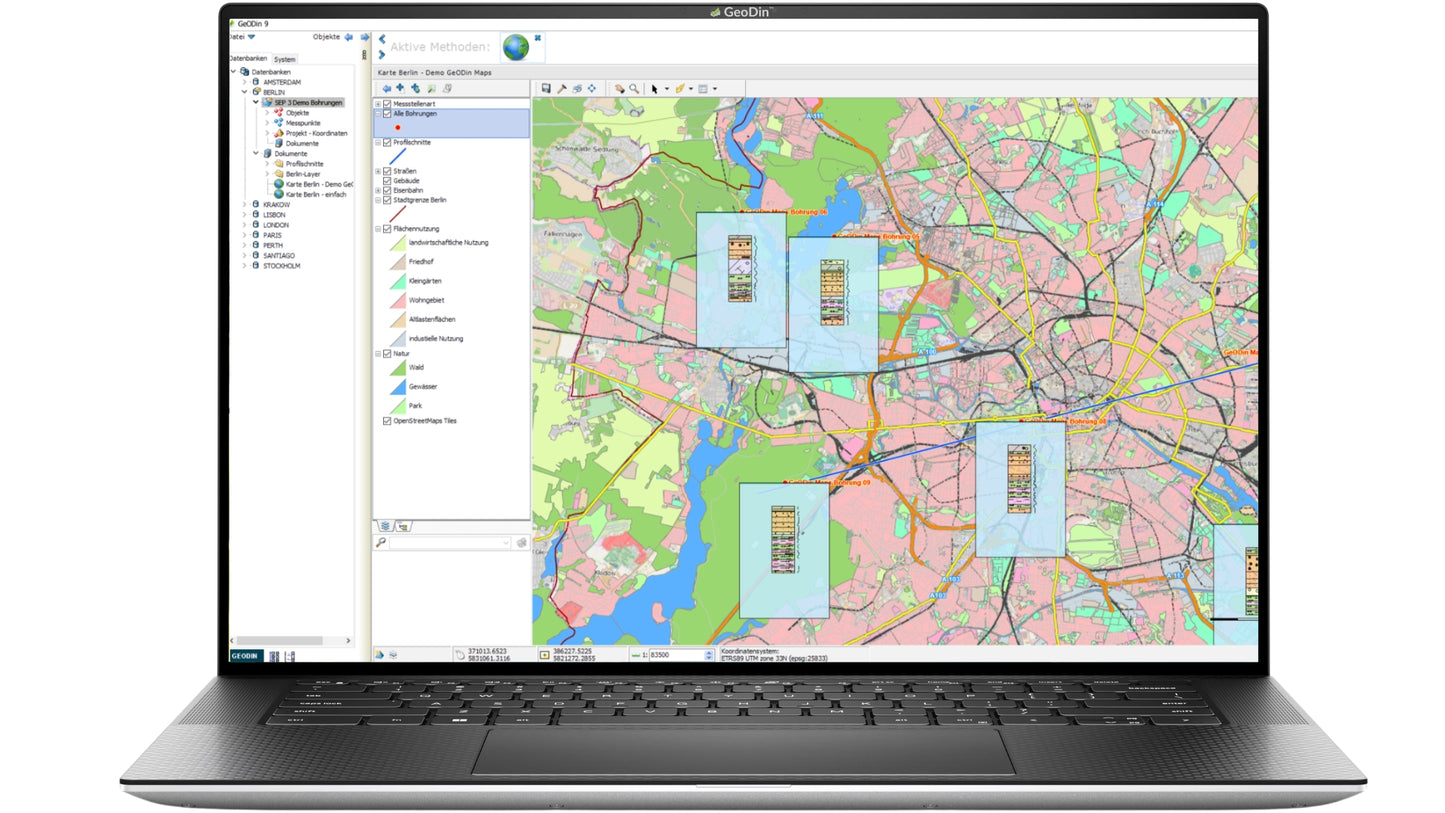Open the Datei menu
Image resolution: width=1445 pixels, height=813 pixels.
point(241,37)
